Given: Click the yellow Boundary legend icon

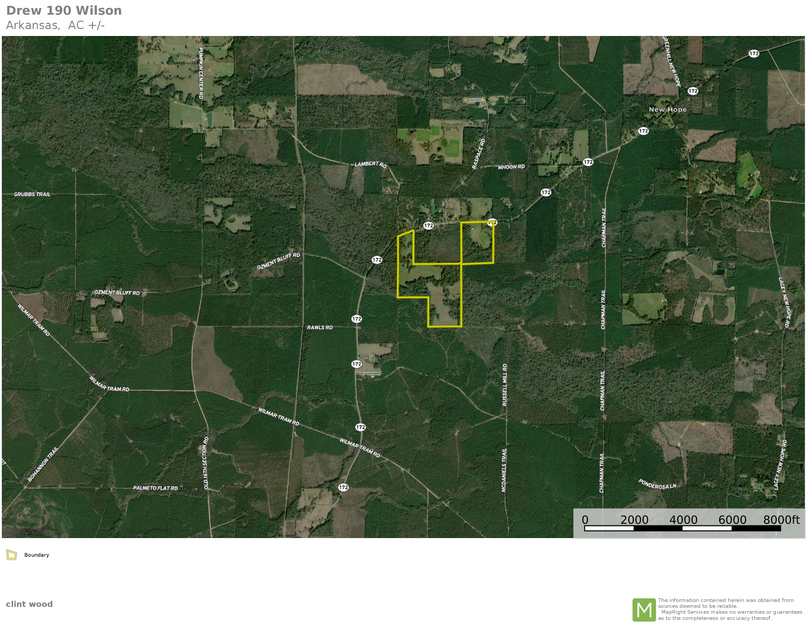Looking at the screenshot, I should pos(11,555).
